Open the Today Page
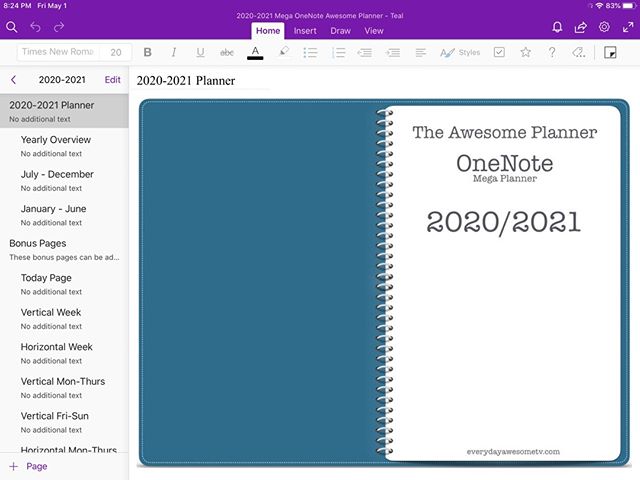Viewport: 640px width, 480px height. point(64,284)
